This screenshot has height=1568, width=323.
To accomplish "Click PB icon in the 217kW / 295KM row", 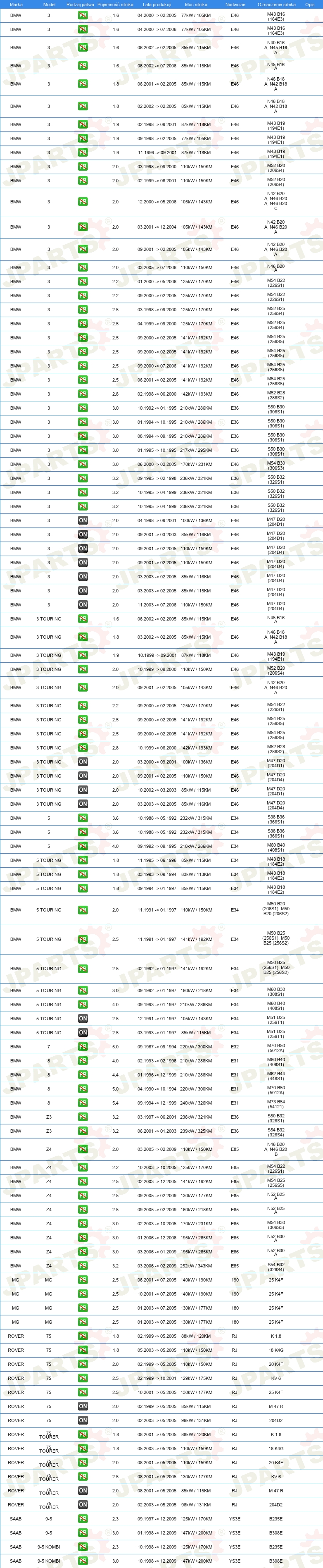I will click(83, 451).
